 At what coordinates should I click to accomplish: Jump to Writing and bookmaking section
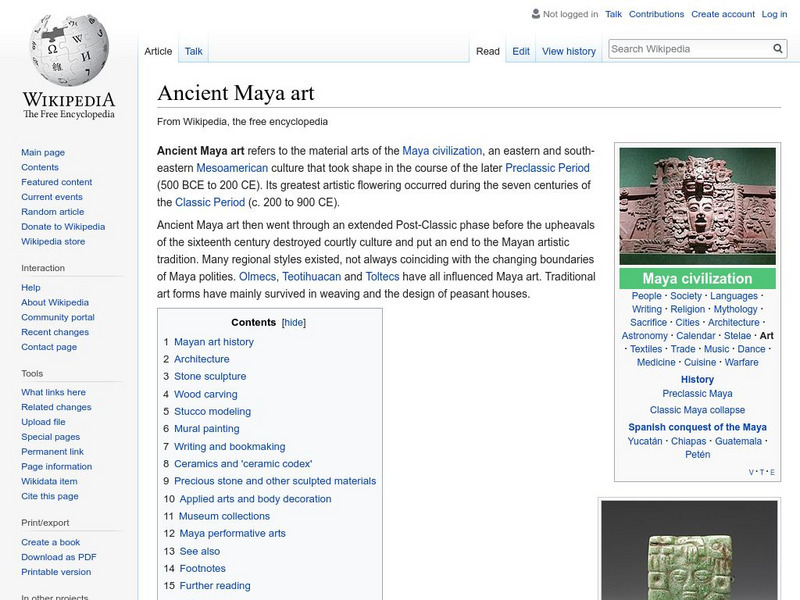point(230,446)
